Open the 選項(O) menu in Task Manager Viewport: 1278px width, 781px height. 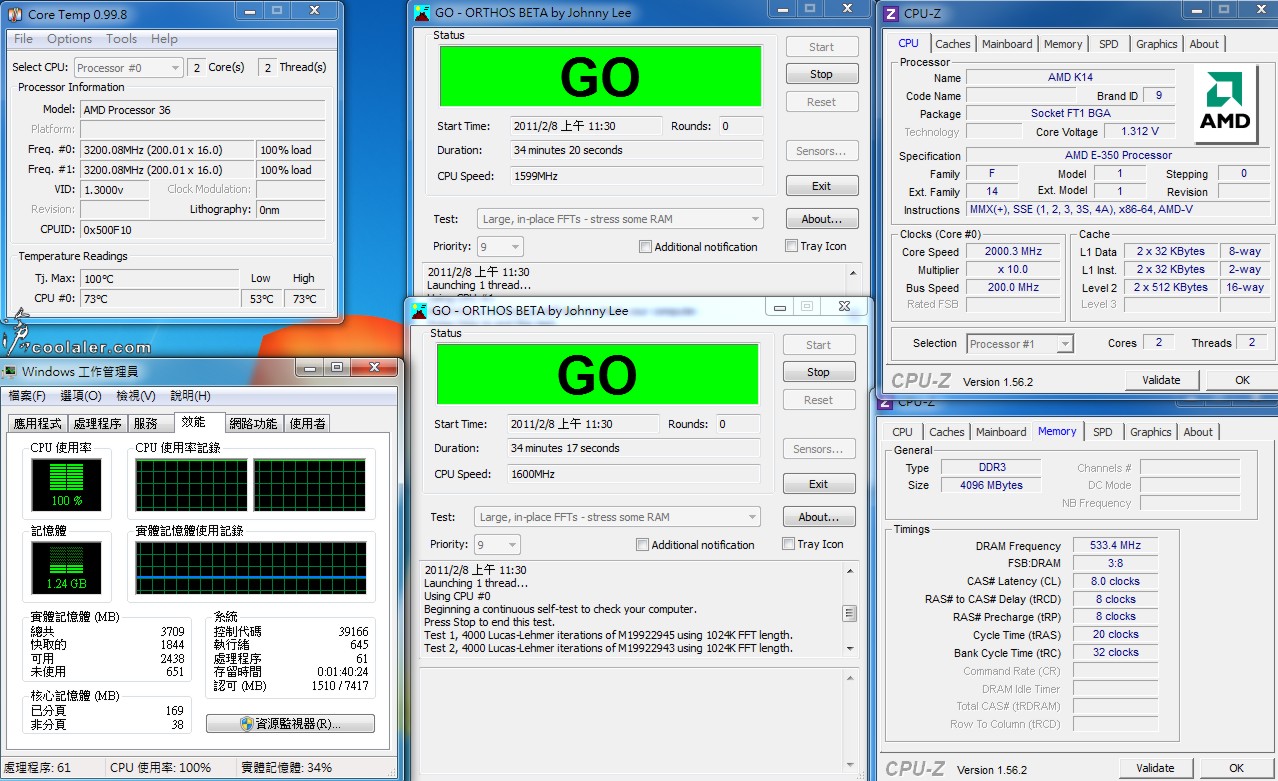(x=81, y=396)
